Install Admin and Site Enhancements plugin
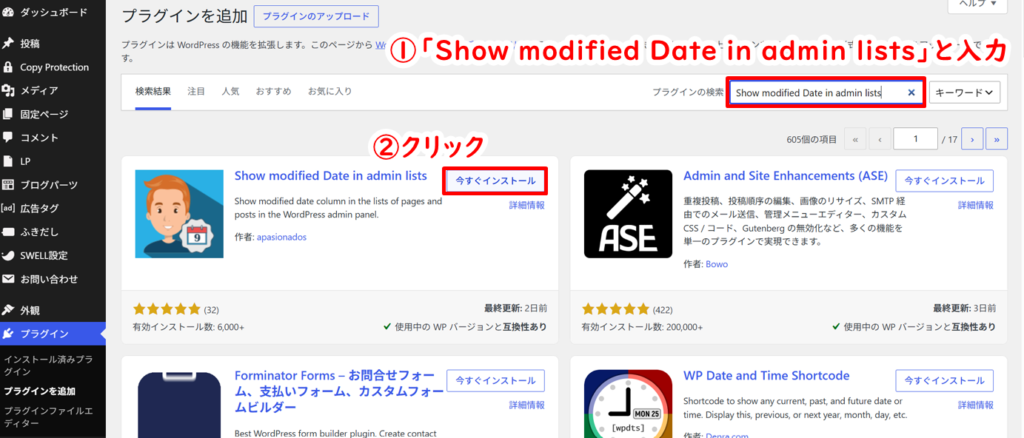Image resolution: width=1024 pixels, height=438 pixels. click(x=944, y=181)
